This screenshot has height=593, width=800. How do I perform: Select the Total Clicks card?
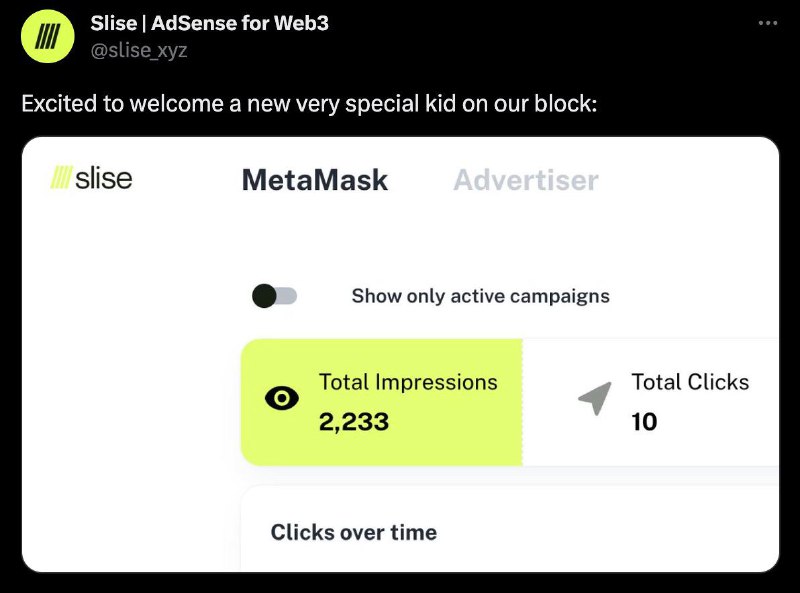pyautogui.click(x=651, y=402)
